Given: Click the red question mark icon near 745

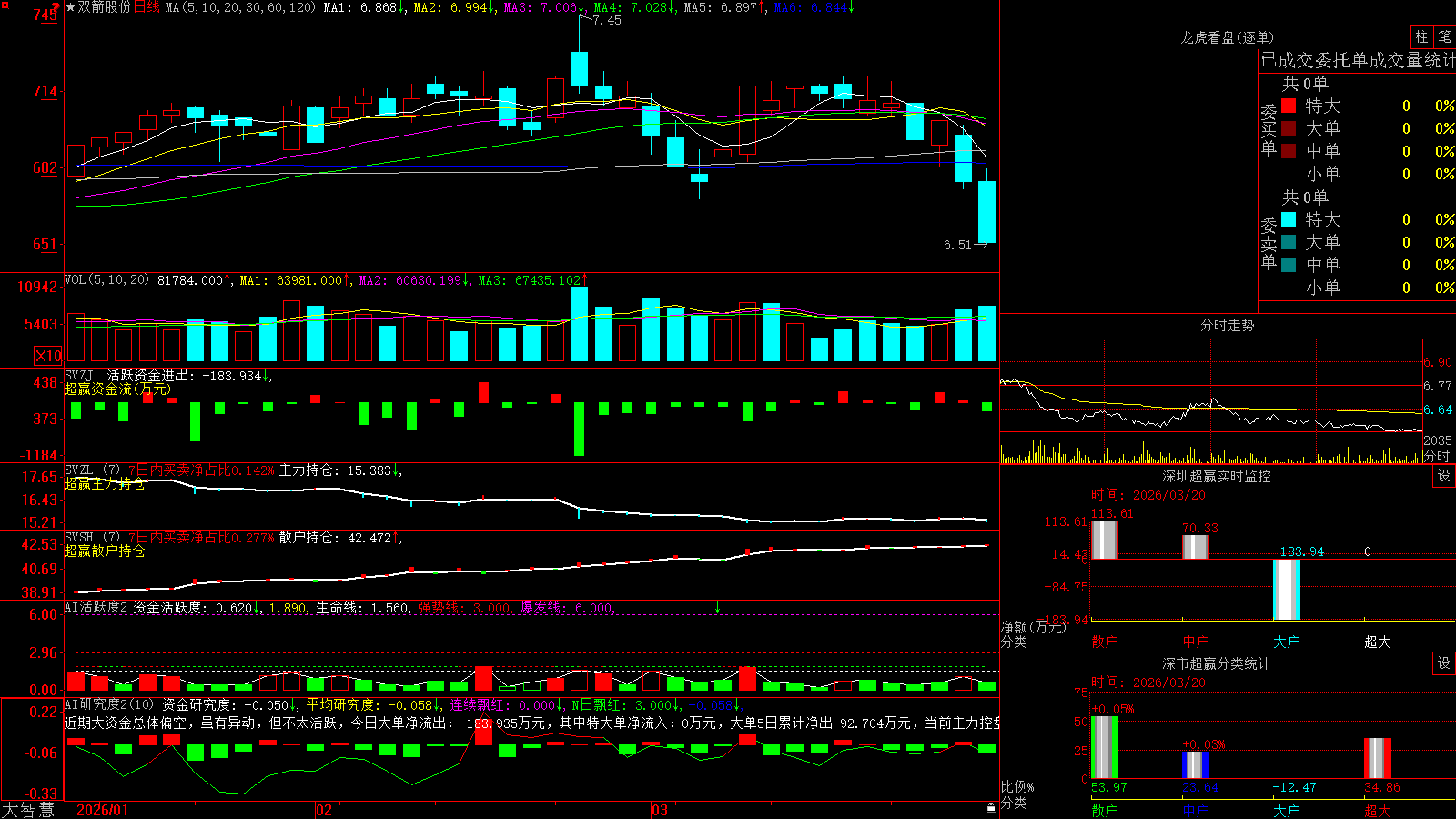Looking at the screenshot, I should coord(56,8).
